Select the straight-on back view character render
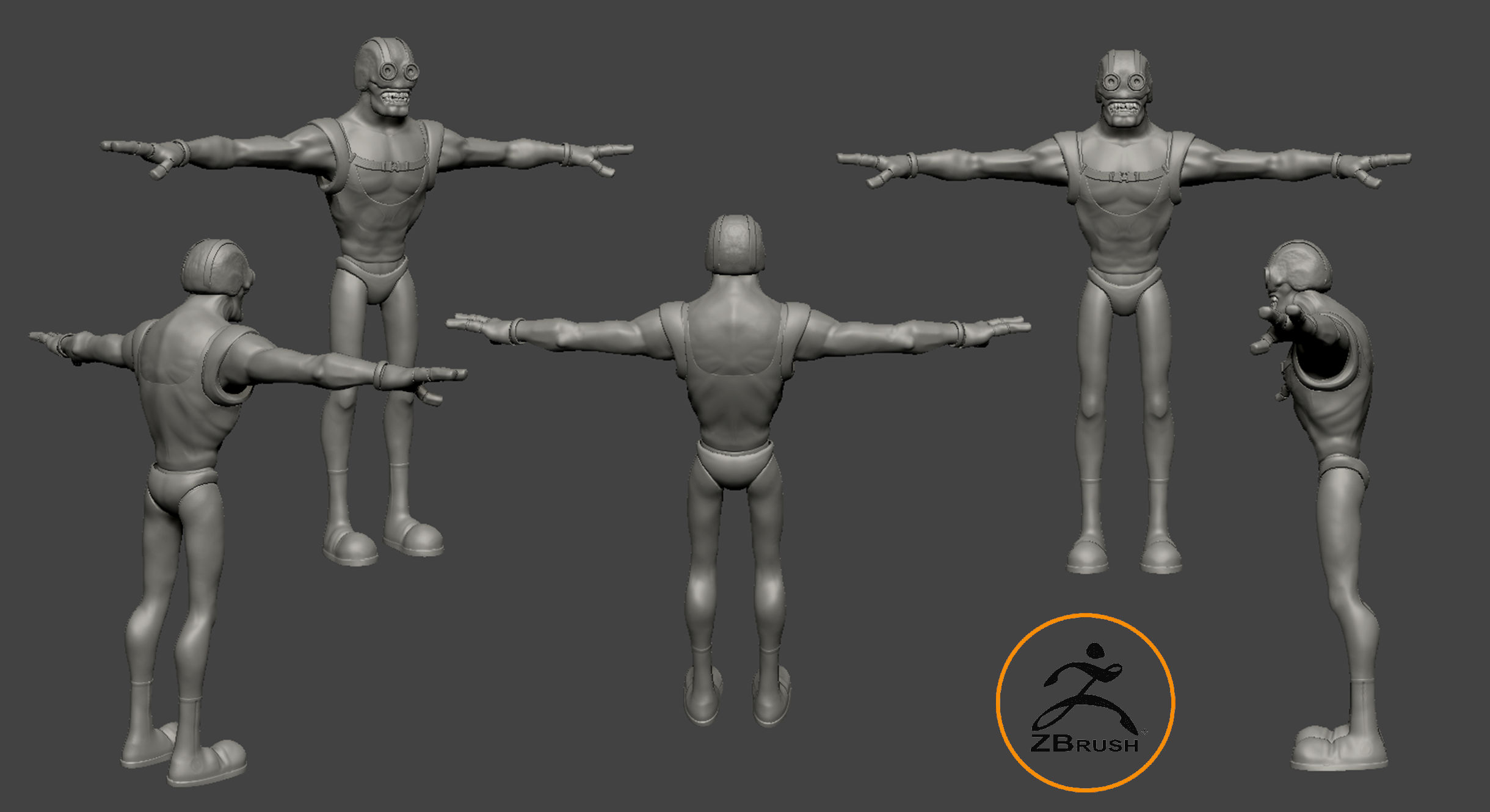Viewport: 1490px width, 812px height. (738, 470)
